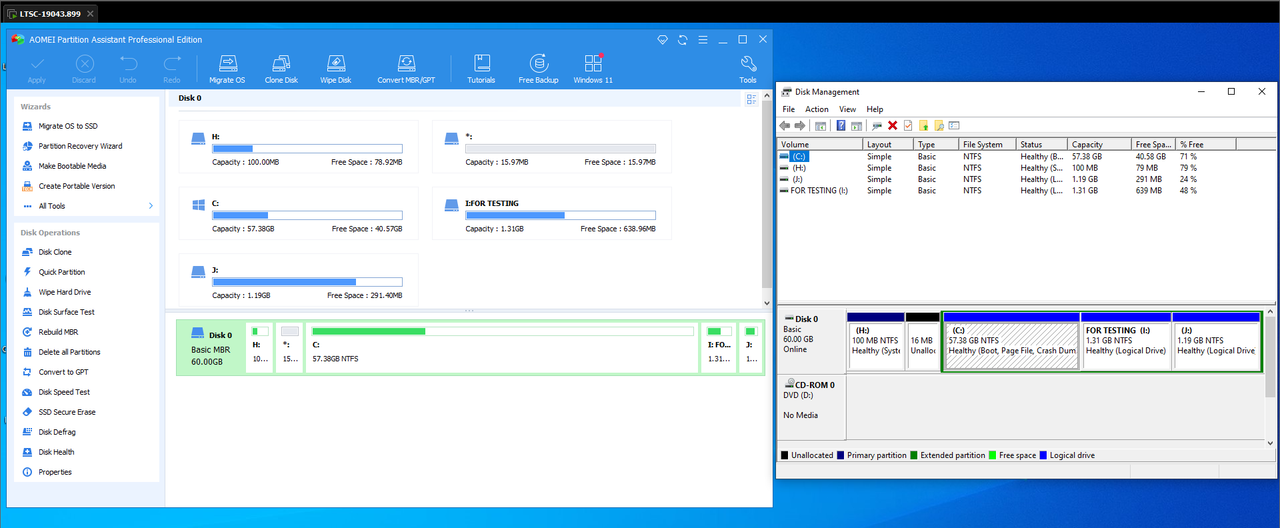1280x528 pixels.
Task: Click Create Portable Version
Action: tap(76, 186)
